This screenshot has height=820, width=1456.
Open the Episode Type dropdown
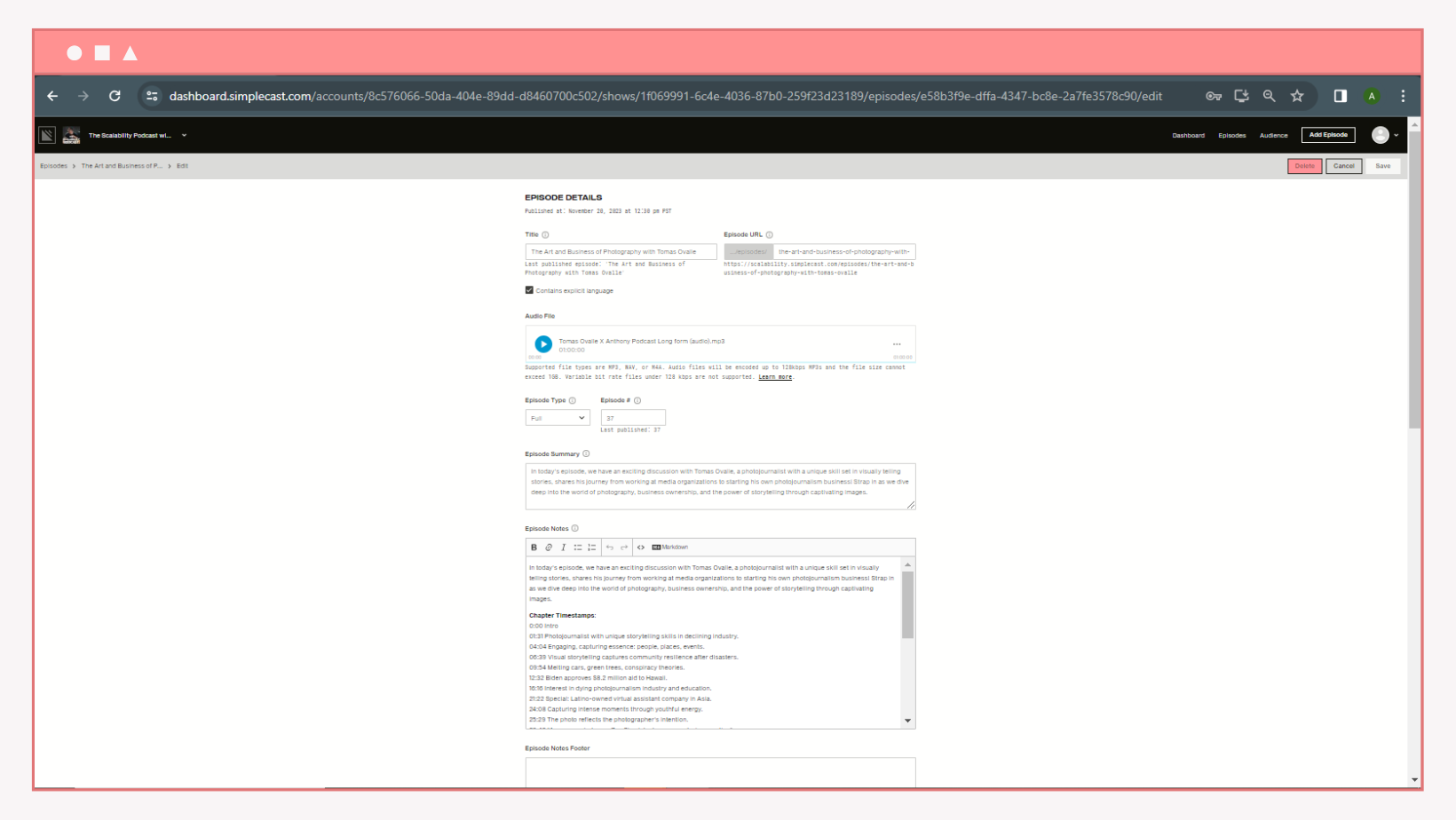coord(558,418)
